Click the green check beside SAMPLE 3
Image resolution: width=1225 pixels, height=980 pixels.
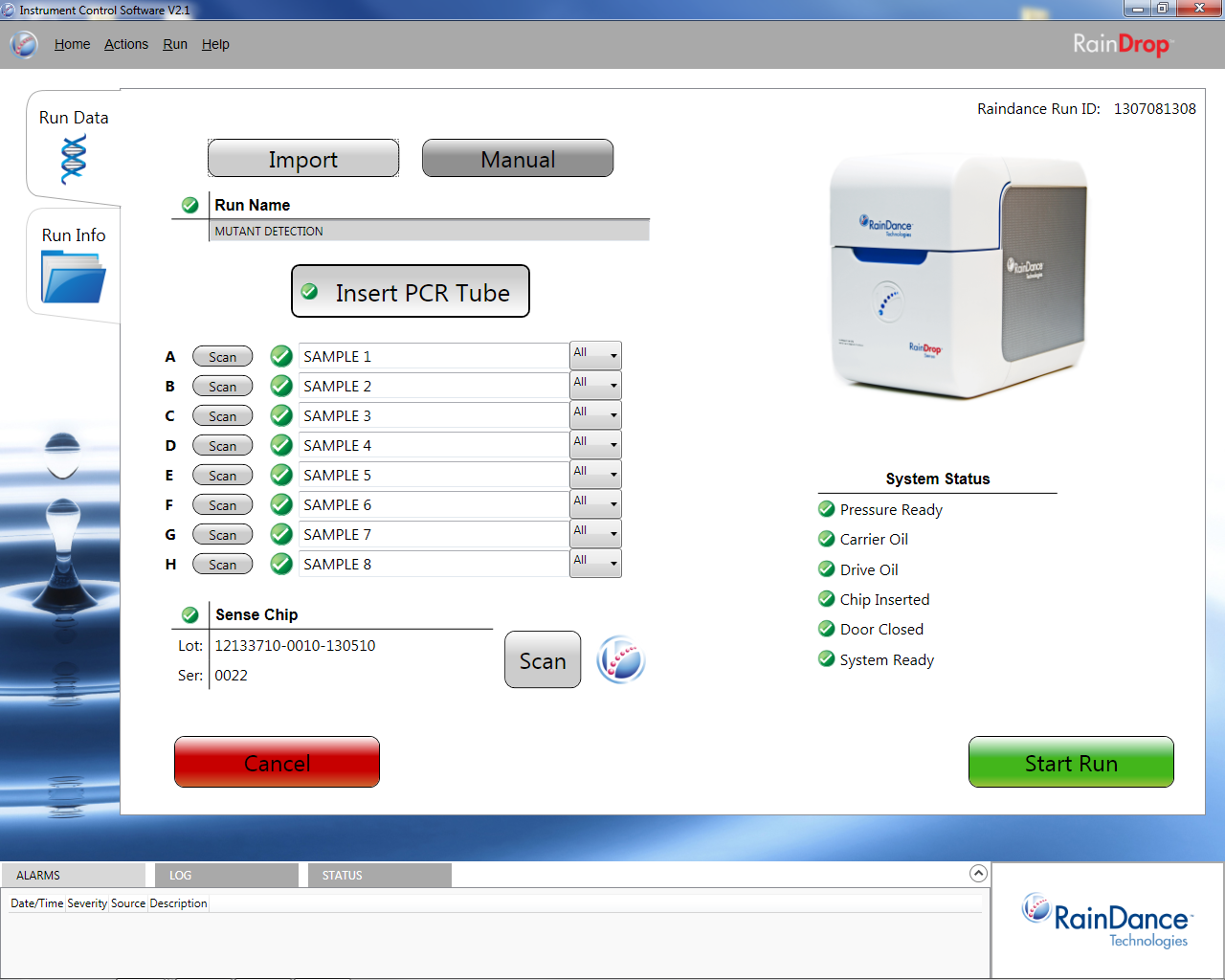tap(281, 415)
